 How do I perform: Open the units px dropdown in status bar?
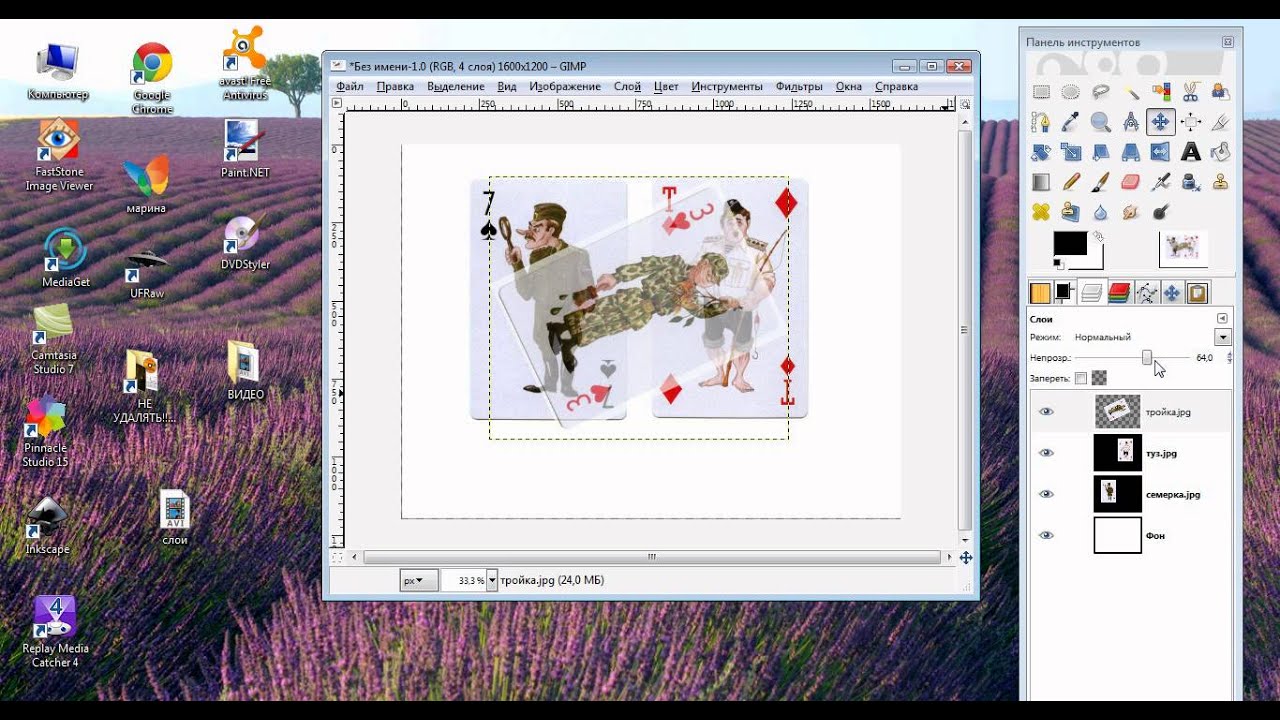418,580
